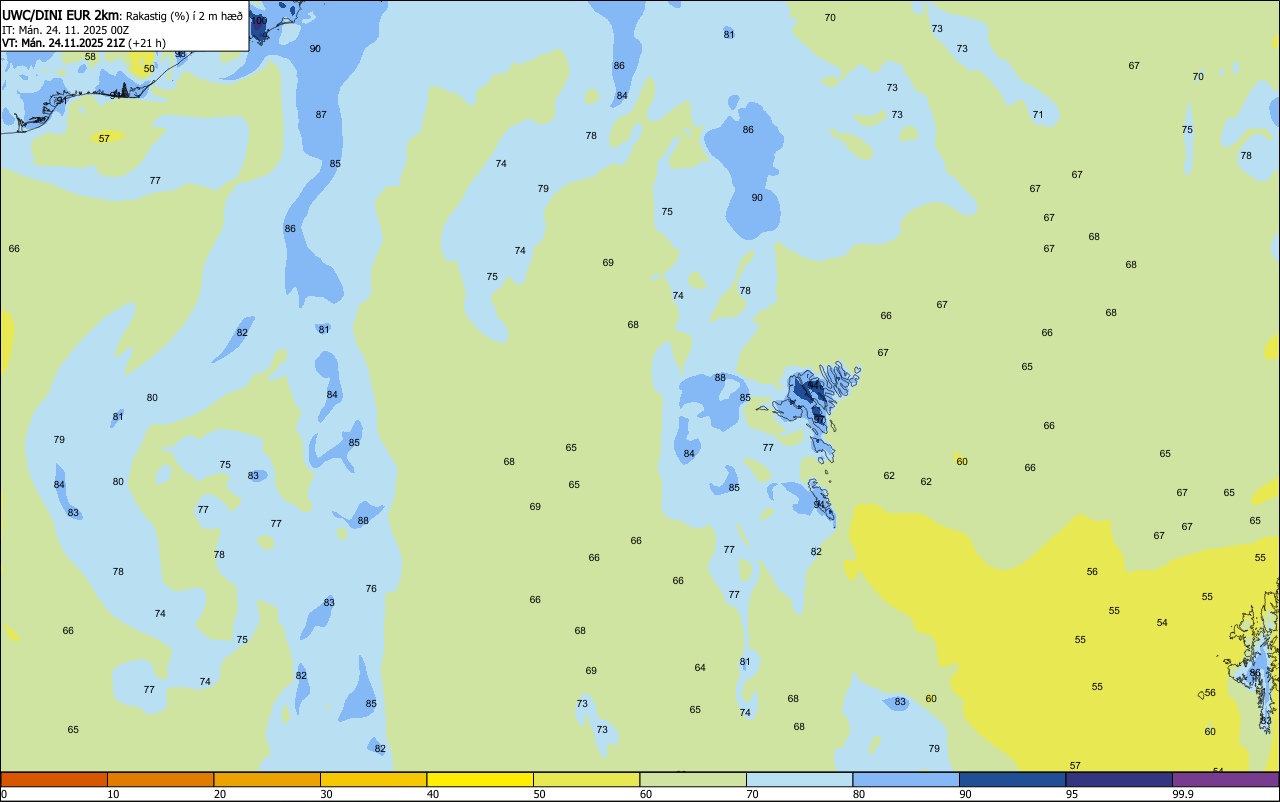
Task: Click the 'UWC/DINI EUR 2km' title text
Action: (60, 15)
